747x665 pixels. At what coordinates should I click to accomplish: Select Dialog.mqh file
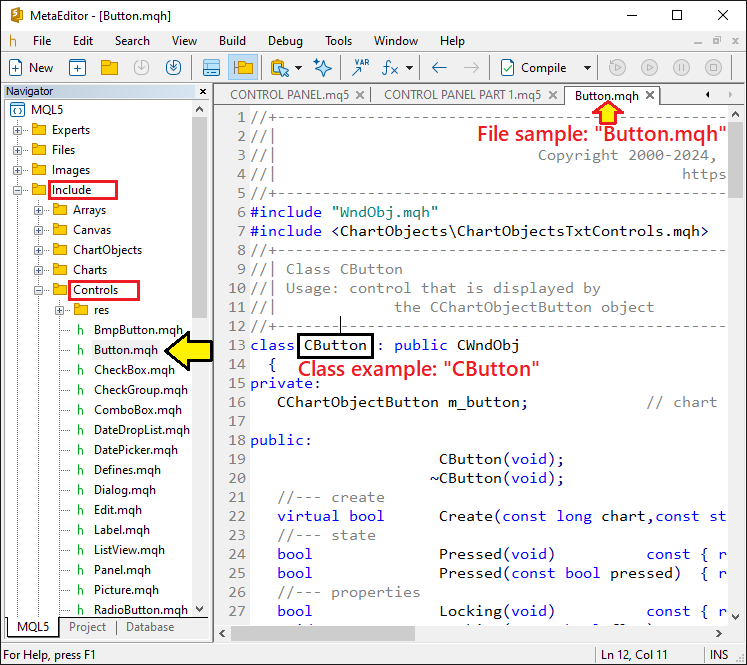[x=125, y=490]
